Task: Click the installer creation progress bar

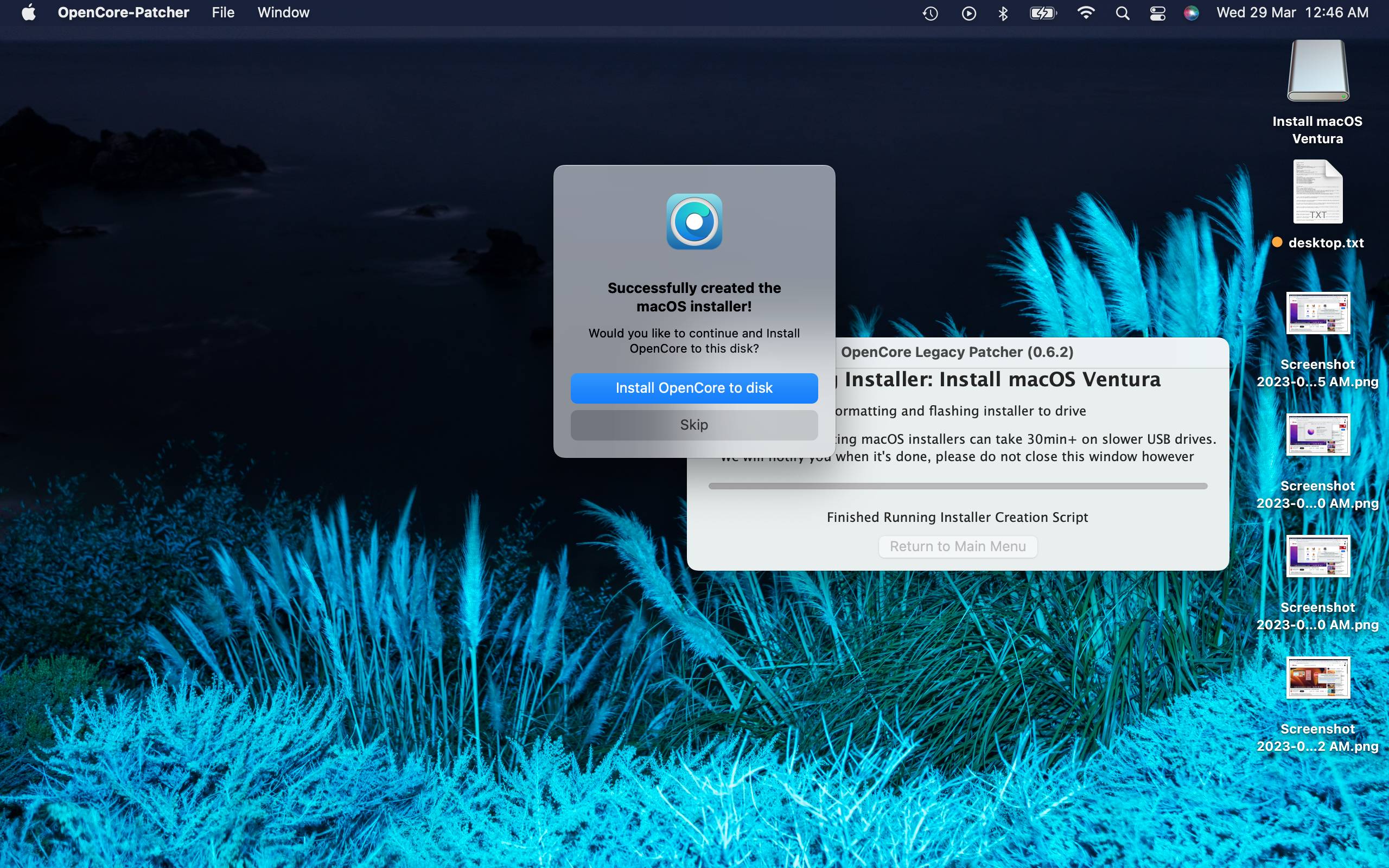Action: (957, 486)
